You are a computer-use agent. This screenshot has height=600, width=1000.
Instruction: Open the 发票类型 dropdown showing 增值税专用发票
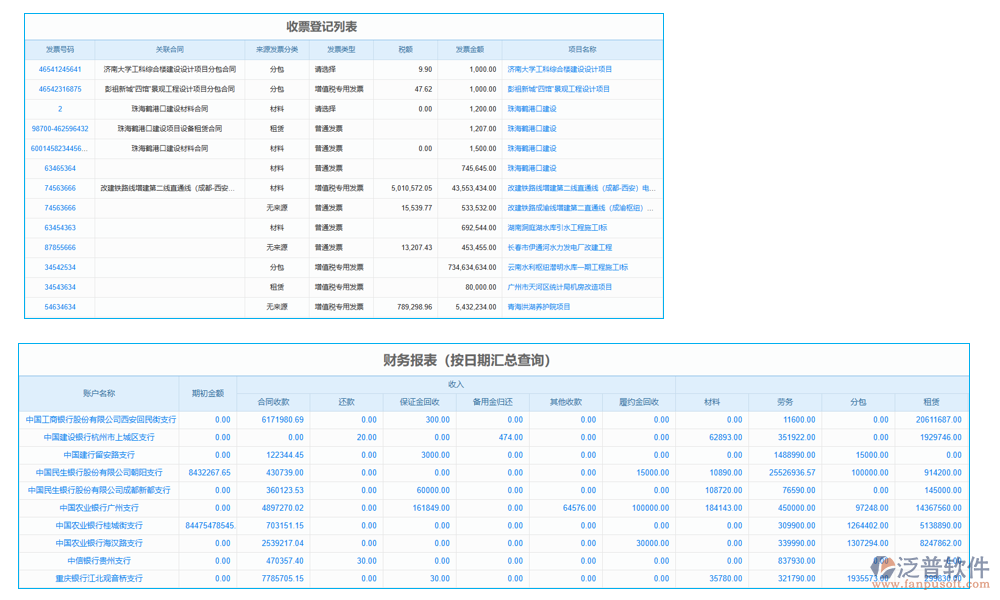click(340, 89)
